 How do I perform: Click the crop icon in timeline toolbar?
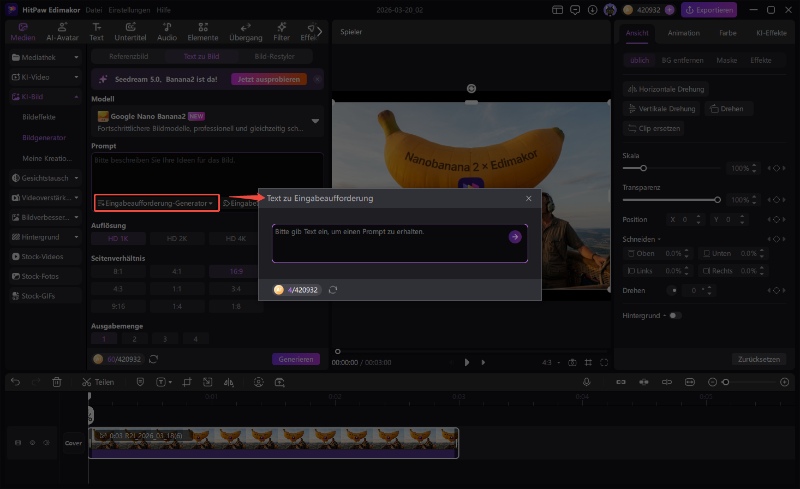click(187, 382)
